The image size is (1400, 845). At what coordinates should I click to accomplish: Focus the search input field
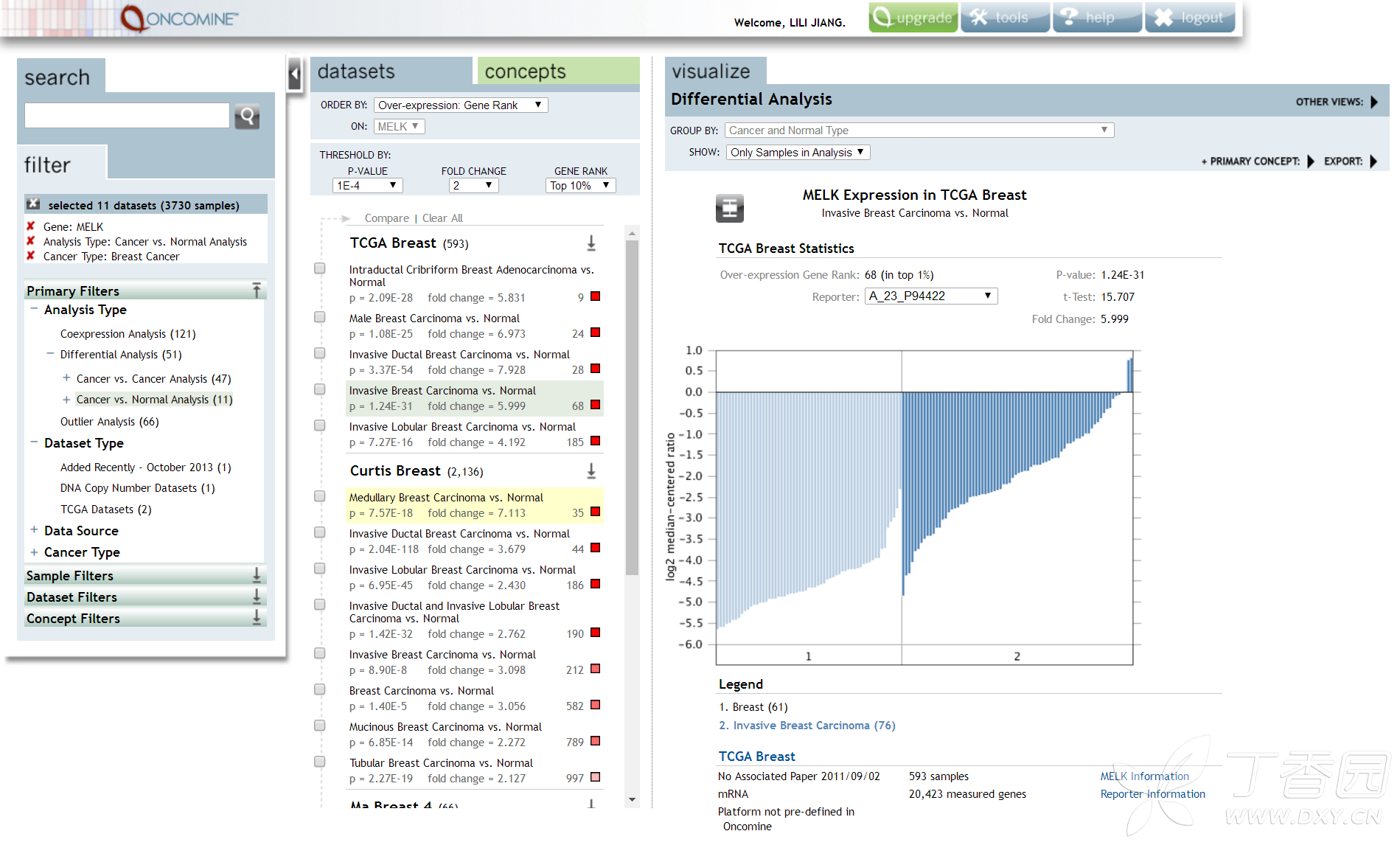coord(127,115)
